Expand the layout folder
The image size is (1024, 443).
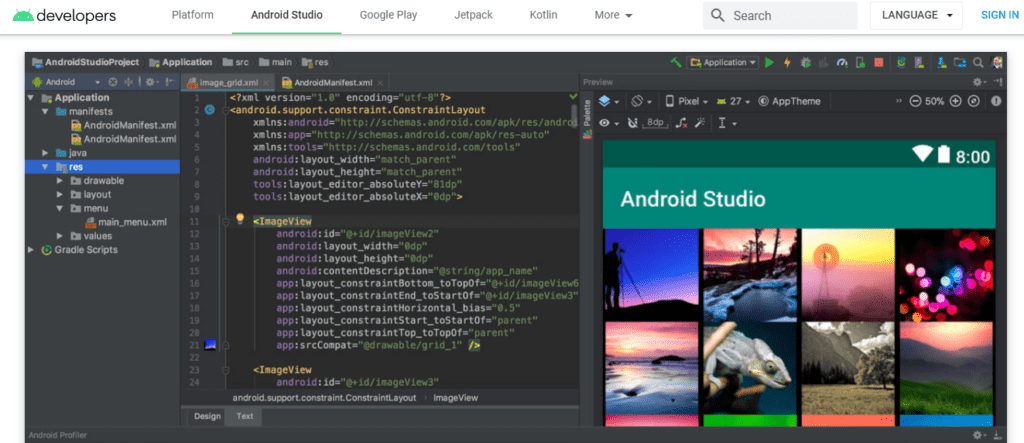point(60,194)
